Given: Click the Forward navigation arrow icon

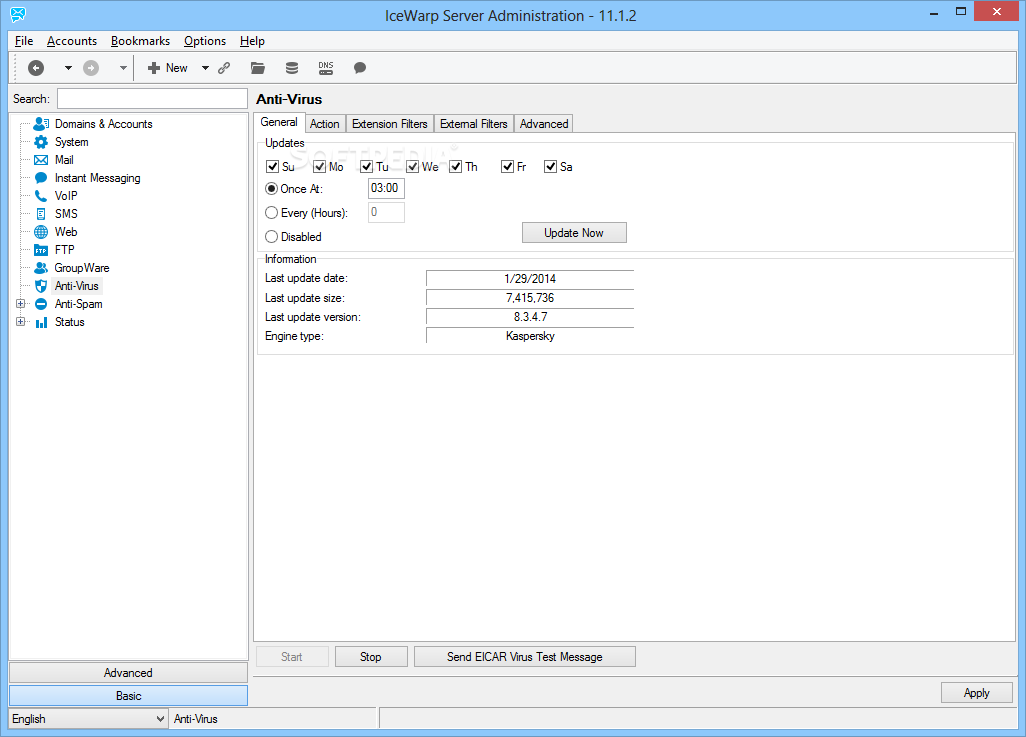Looking at the screenshot, I should coord(91,67).
